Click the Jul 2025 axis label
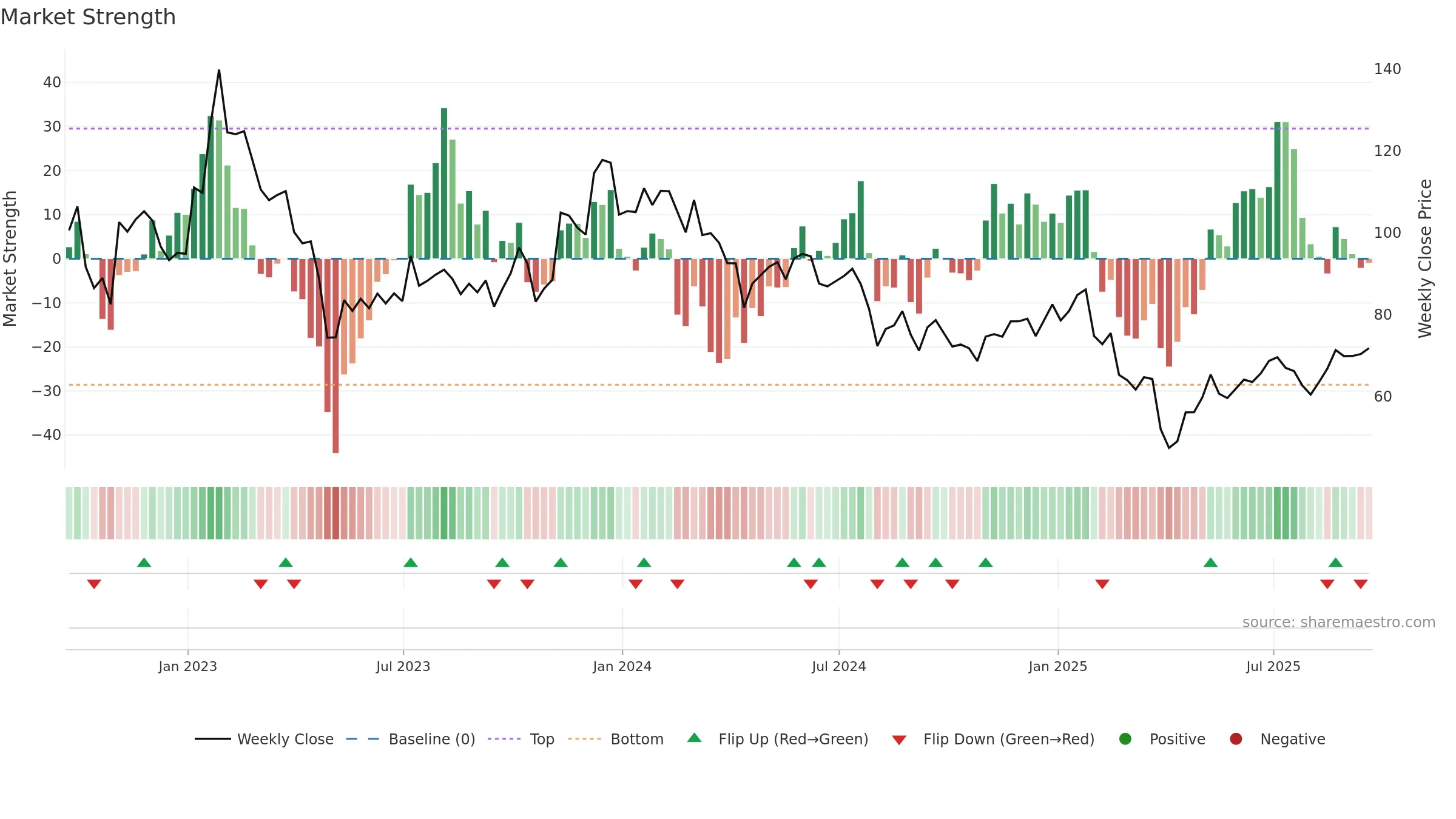 [1273, 666]
